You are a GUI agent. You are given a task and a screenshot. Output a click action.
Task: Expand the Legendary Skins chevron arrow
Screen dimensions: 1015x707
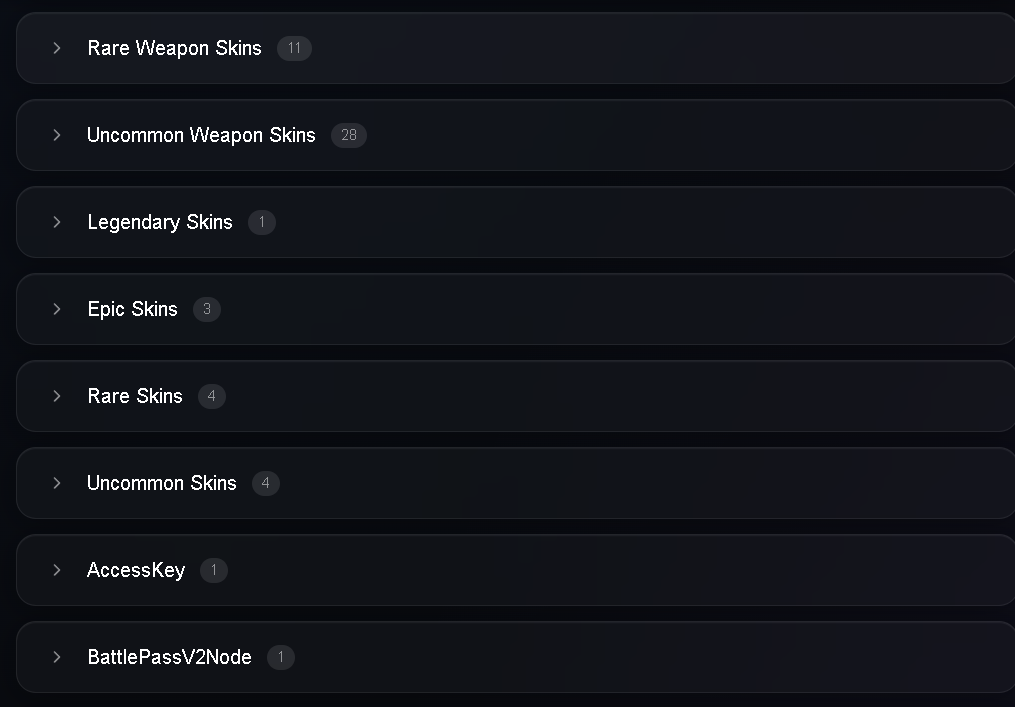[57, 222]
